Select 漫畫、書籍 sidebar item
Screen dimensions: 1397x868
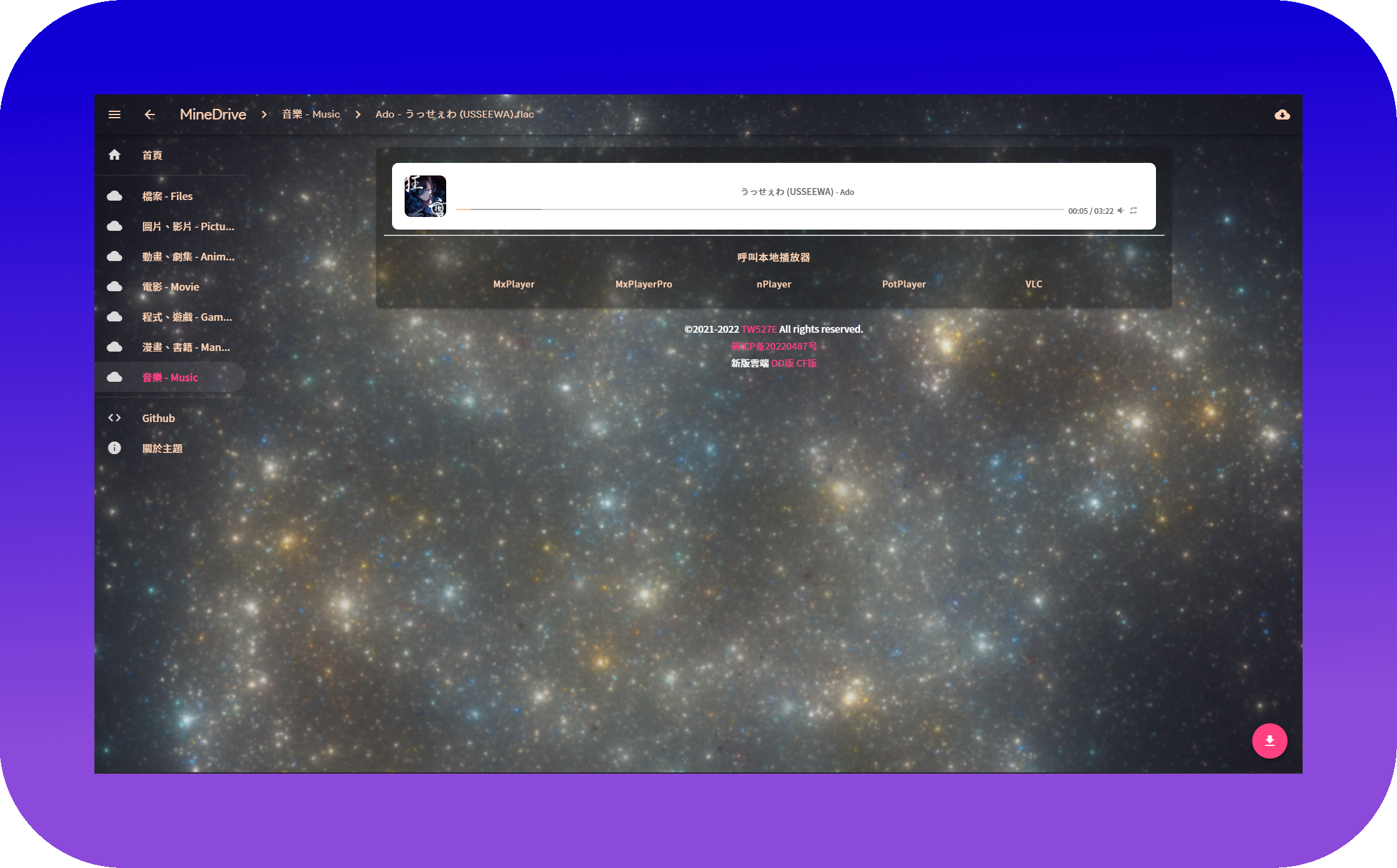(186, 347)
